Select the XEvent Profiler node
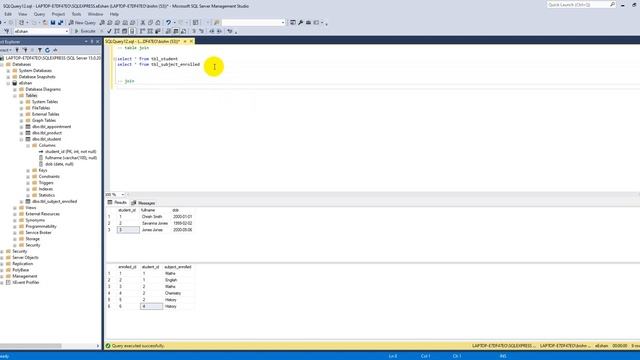The height and width of the screenshot is (360, 640). pos(25,282)
